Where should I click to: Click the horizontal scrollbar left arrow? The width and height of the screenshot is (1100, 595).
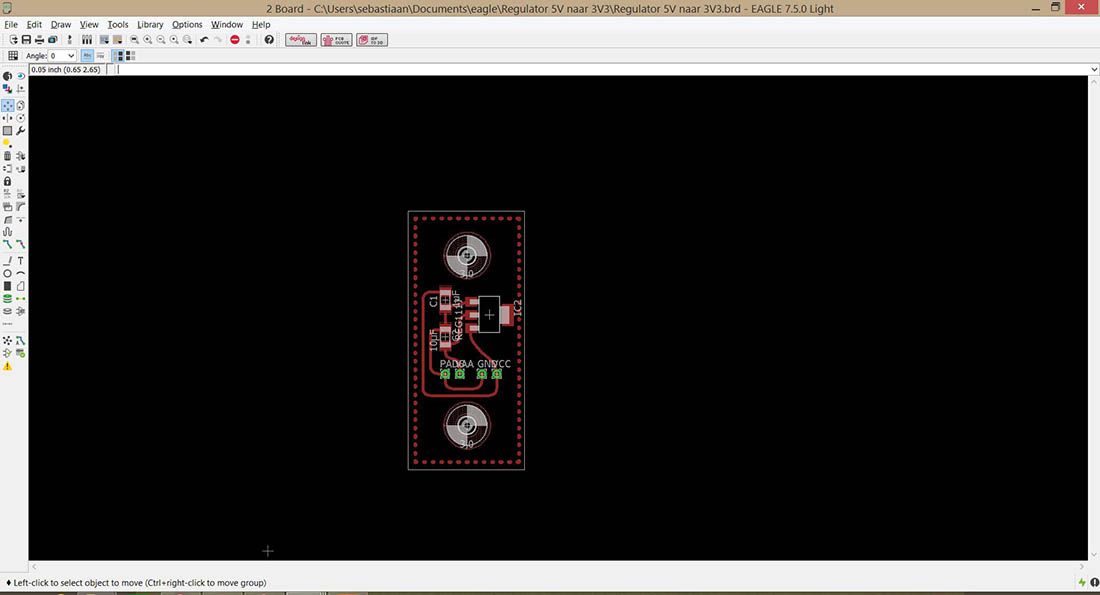34,566
